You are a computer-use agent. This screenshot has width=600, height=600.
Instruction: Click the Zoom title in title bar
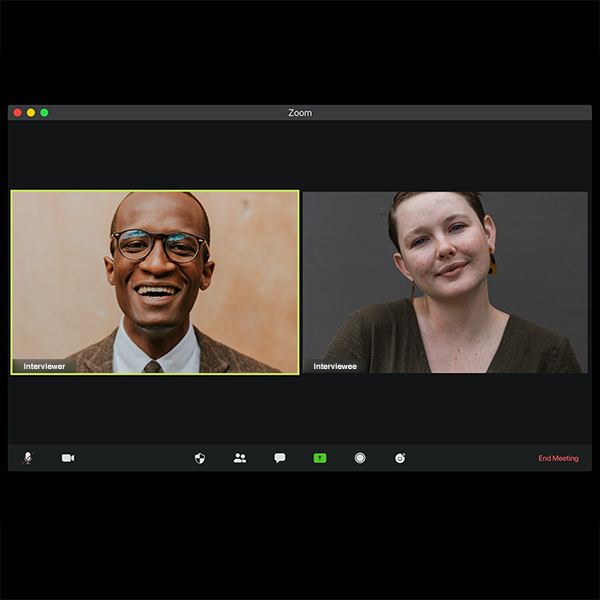click(x=300, y=113)
